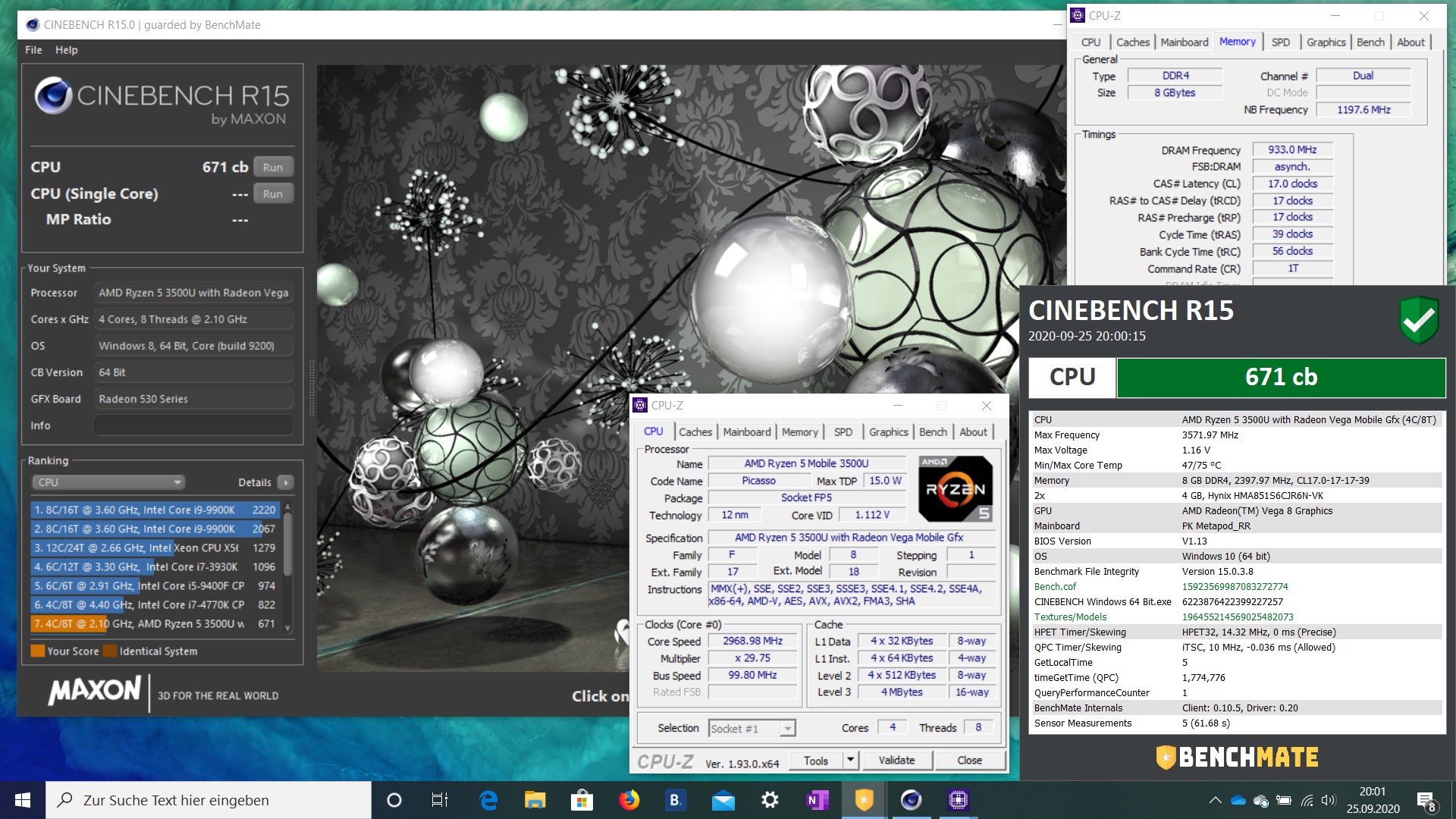Viewport: 1456px width, 819px height.
Task: Open the Tools dropdown arrow
Action: coord(850,761)
